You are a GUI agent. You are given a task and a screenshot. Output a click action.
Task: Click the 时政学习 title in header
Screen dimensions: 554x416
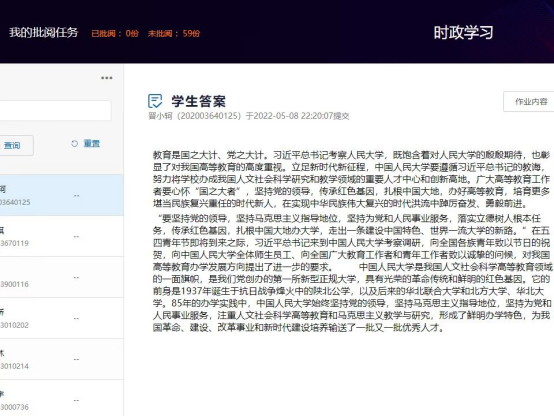(x=463, y=33)
